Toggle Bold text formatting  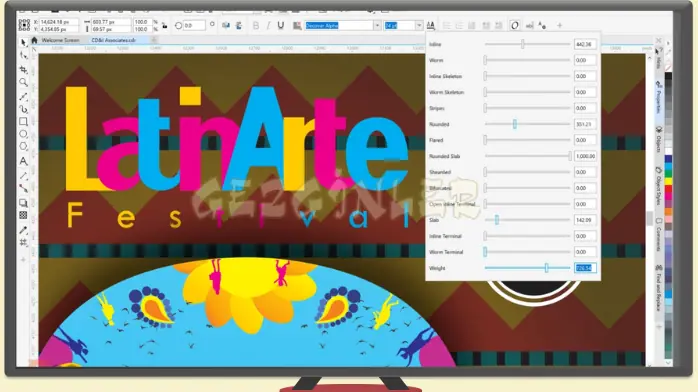[x=256, y=25]
